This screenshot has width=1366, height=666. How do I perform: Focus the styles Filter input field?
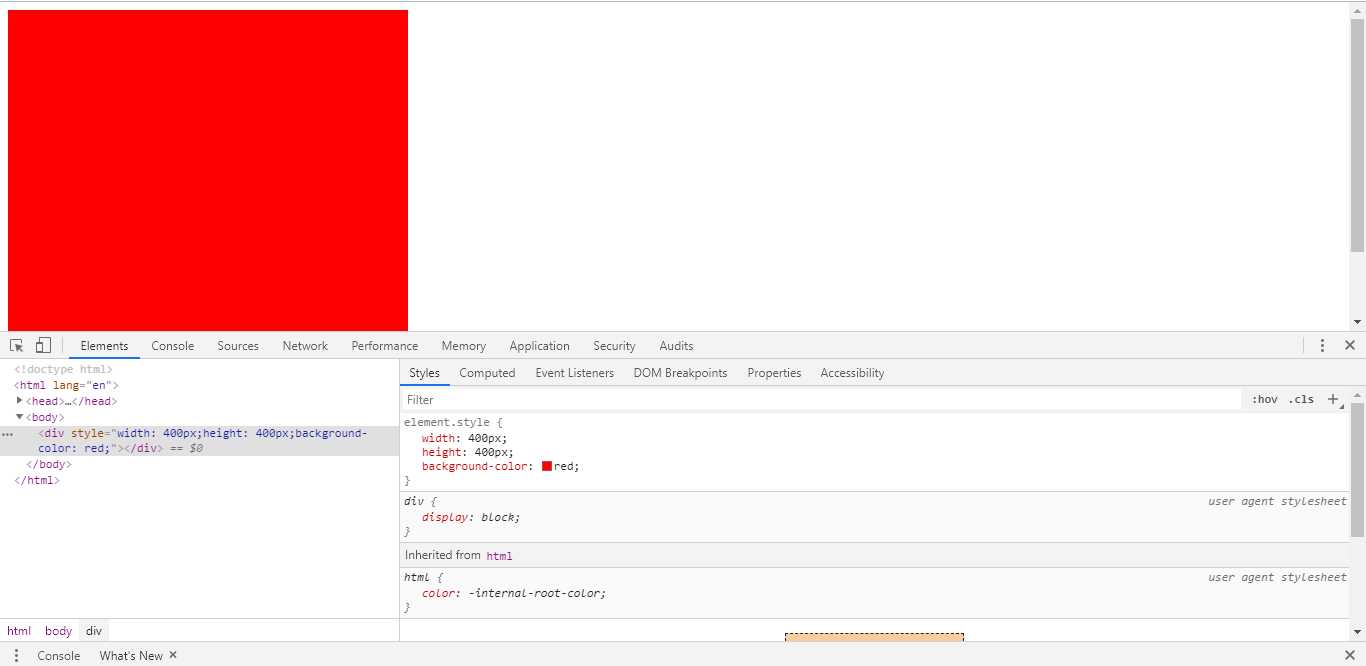tap(820, 399)
